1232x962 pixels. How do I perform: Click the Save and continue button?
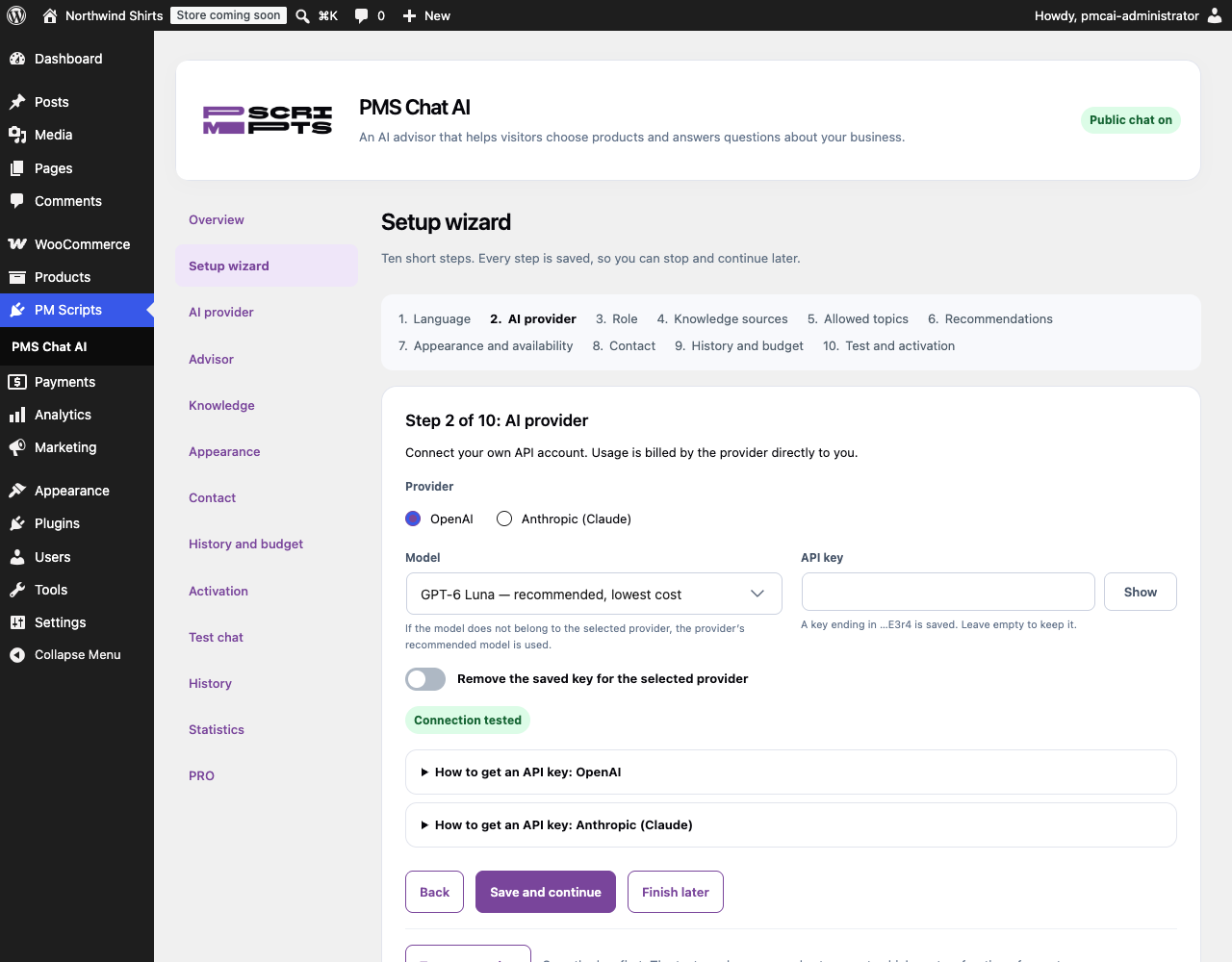pos(546,892)
